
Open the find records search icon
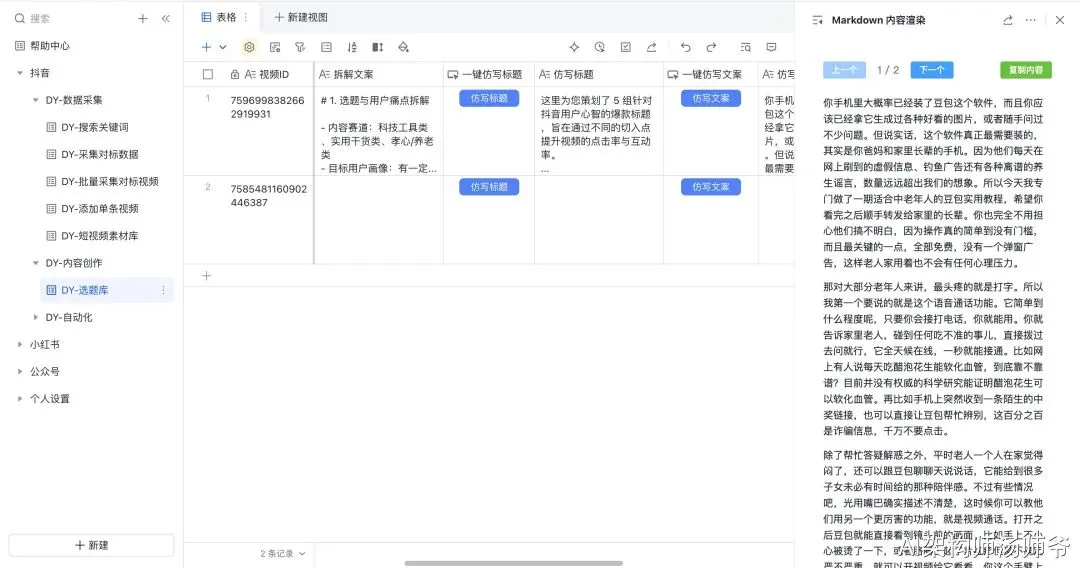[745, 47]
